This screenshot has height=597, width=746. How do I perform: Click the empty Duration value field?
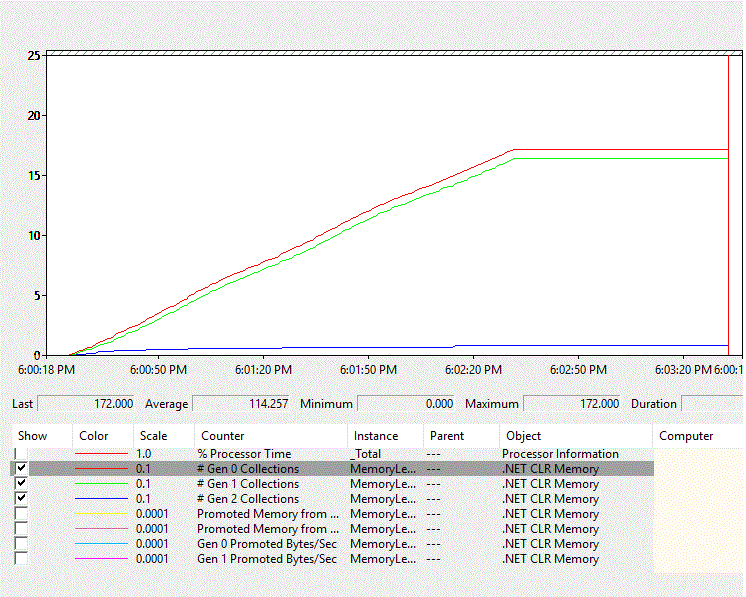point(712,404)
